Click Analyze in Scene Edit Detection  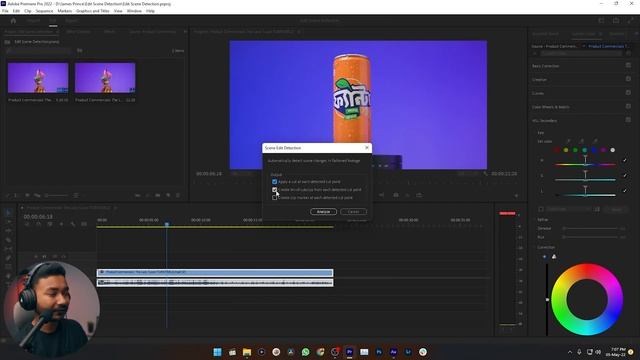click(x=323, y=211)
